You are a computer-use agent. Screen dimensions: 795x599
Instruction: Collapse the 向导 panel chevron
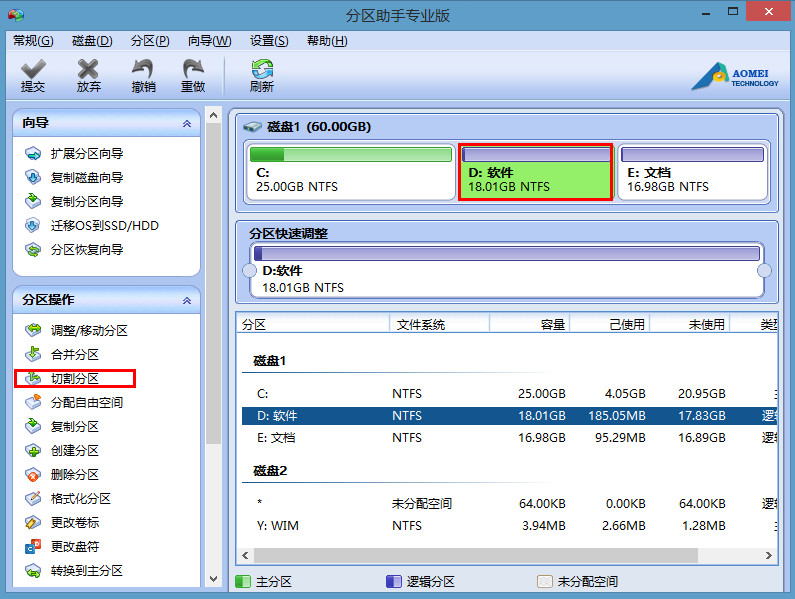[x=186, y=123]
